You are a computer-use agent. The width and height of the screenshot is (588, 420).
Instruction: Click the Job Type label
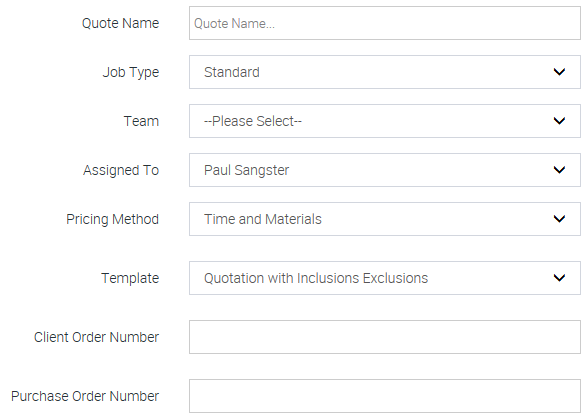click(131, 72)
